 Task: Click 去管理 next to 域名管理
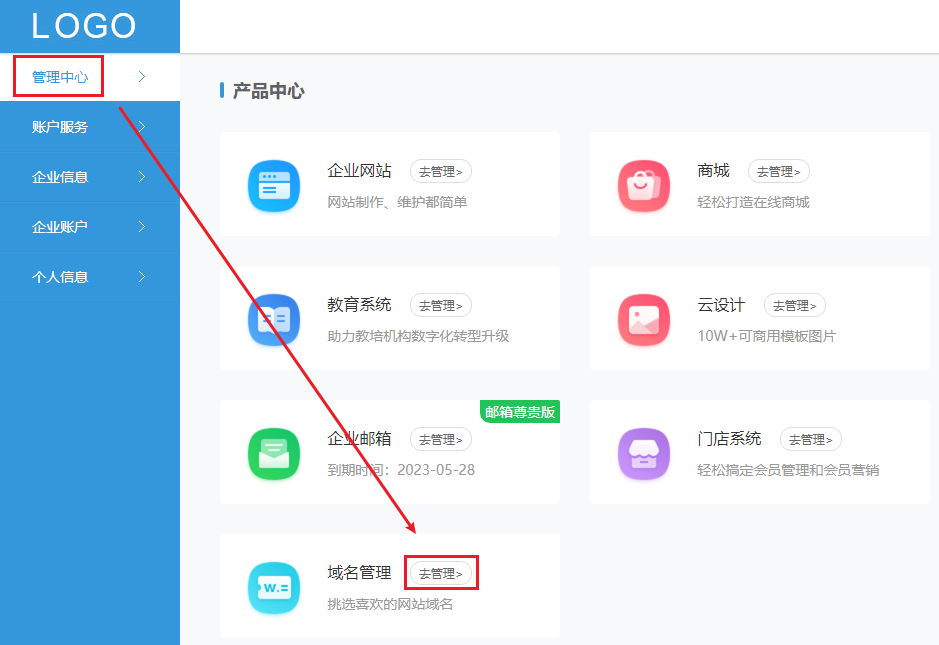441,574
